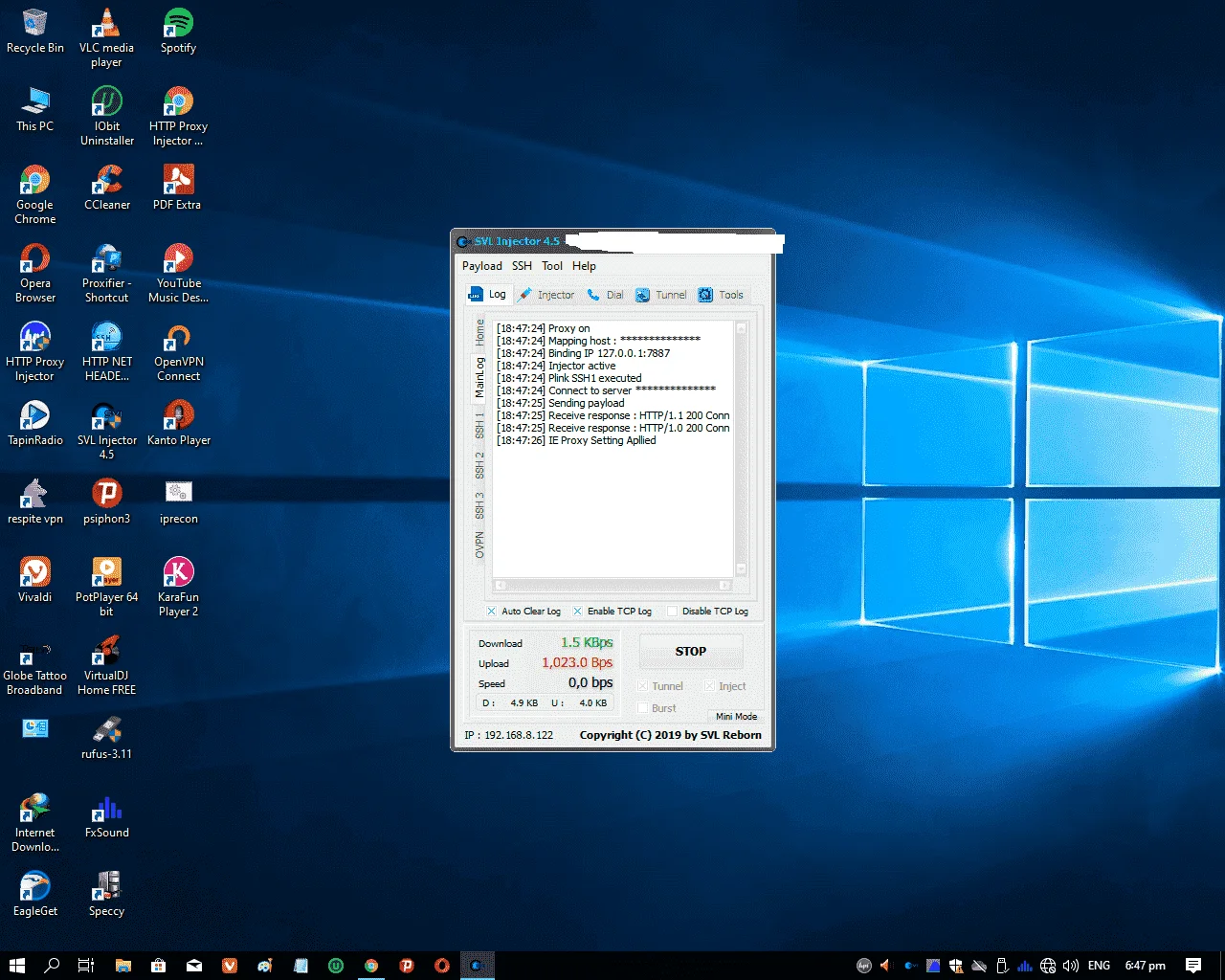Open File Explorer from the taskbar
The height and width of the screenshot is (980, 1225).
[x=122, y=966]
